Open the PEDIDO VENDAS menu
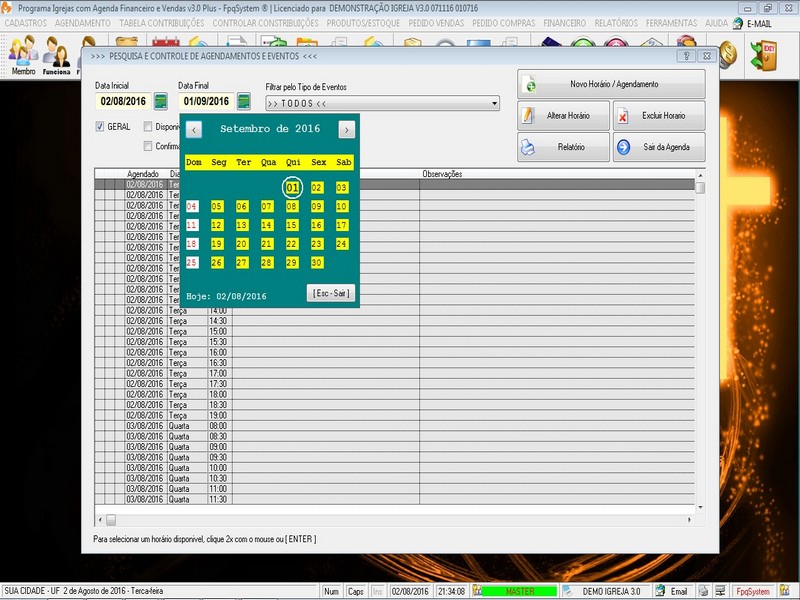The width and height of the screenshot is (800, 600). coord(436,23)
